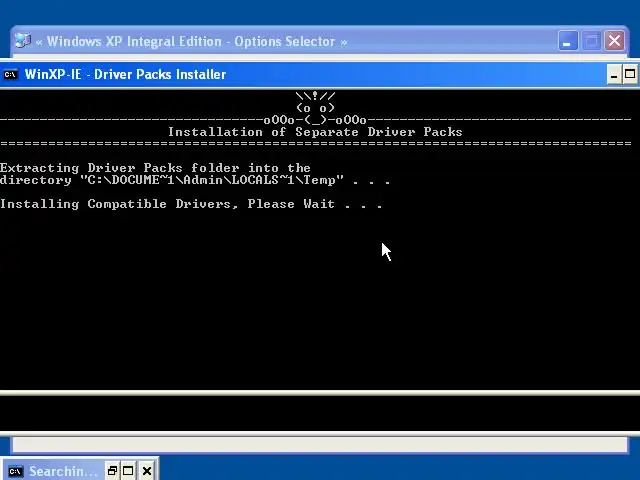Maximize the Driver Packs Installer window

(x=630, y=74)
